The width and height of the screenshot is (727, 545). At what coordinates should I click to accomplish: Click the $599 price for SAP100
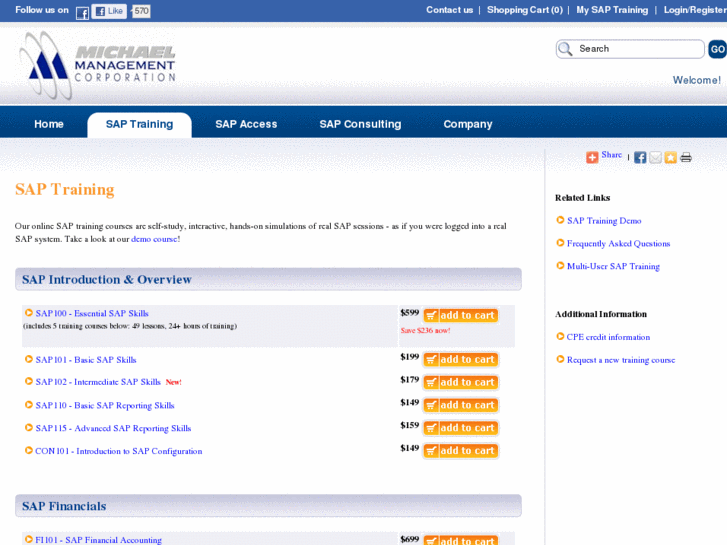(409, 313)
